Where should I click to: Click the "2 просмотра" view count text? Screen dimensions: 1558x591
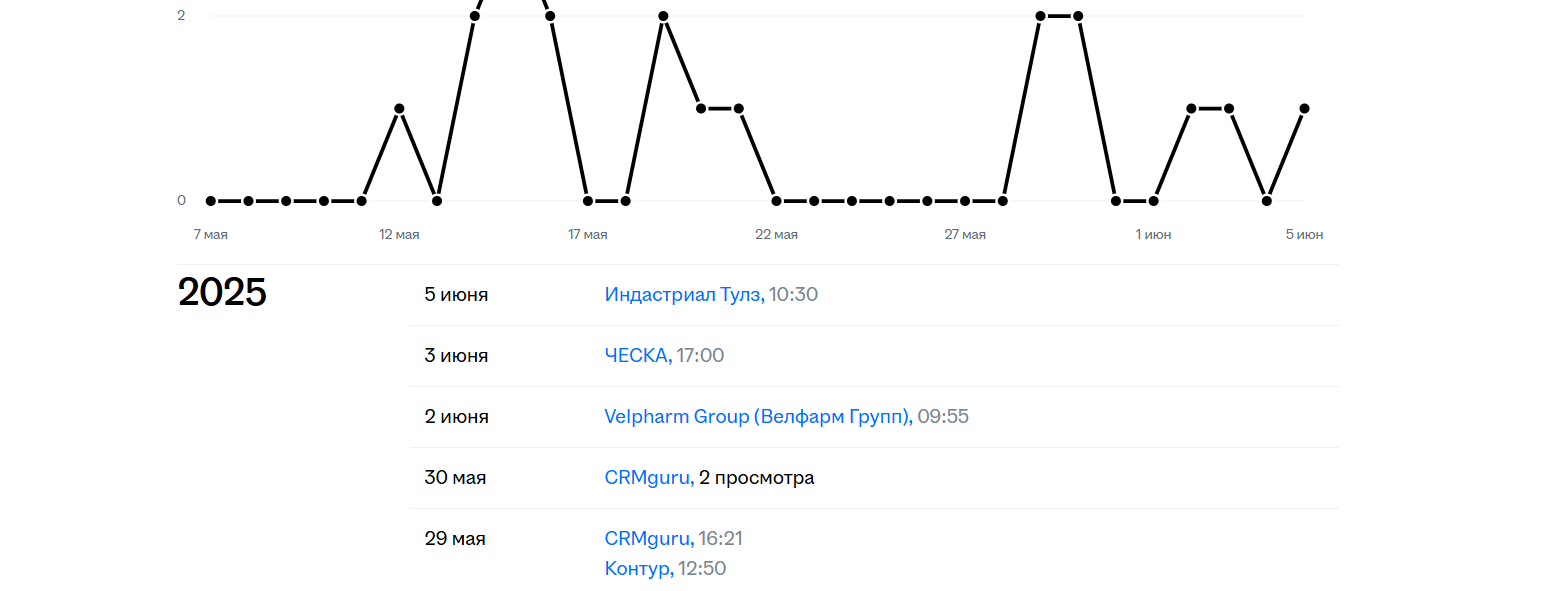click(x=757, y=478)
